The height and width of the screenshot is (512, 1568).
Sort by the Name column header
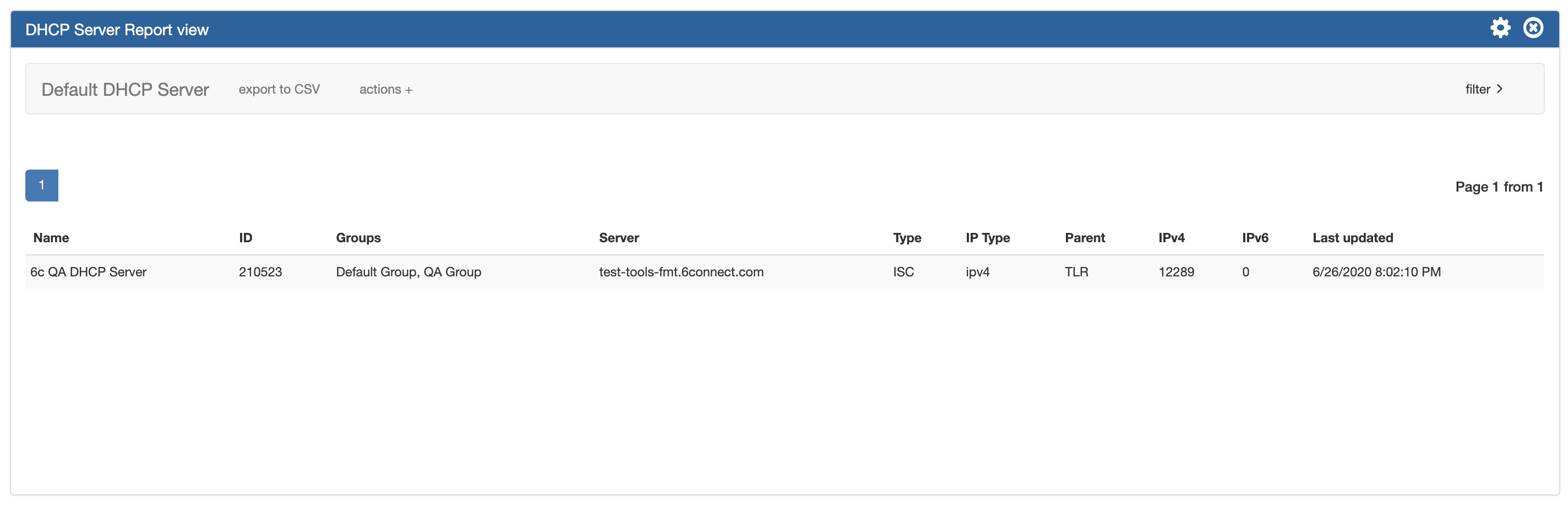[51, 238]
